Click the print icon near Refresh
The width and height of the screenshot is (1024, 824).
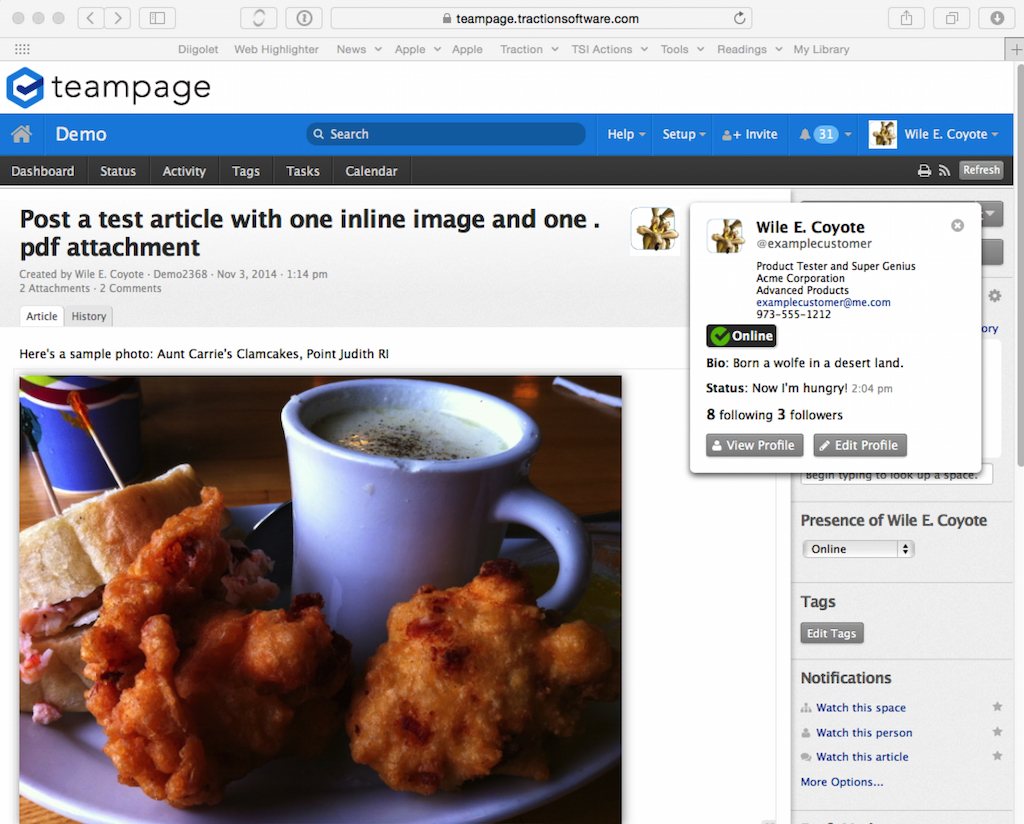[x=925, y=171]
